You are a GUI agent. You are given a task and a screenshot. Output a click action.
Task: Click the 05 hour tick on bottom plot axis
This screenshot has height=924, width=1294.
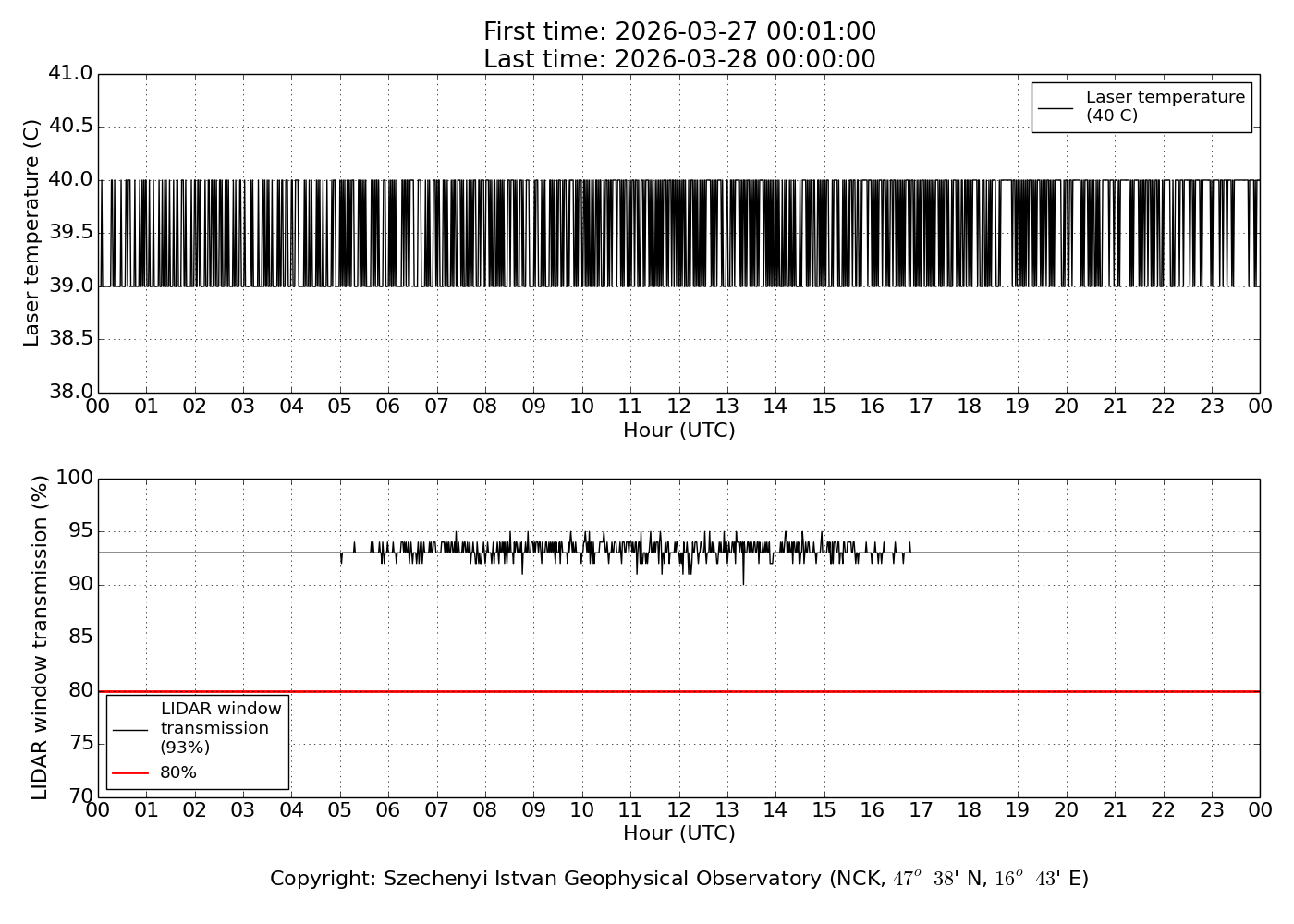(340, 810)
